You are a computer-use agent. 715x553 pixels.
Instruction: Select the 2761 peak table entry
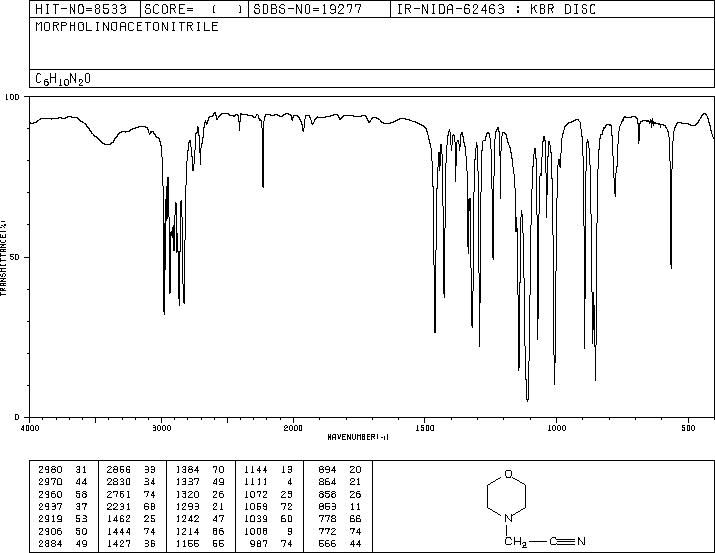pyautogui.click(x=131, y=494)
